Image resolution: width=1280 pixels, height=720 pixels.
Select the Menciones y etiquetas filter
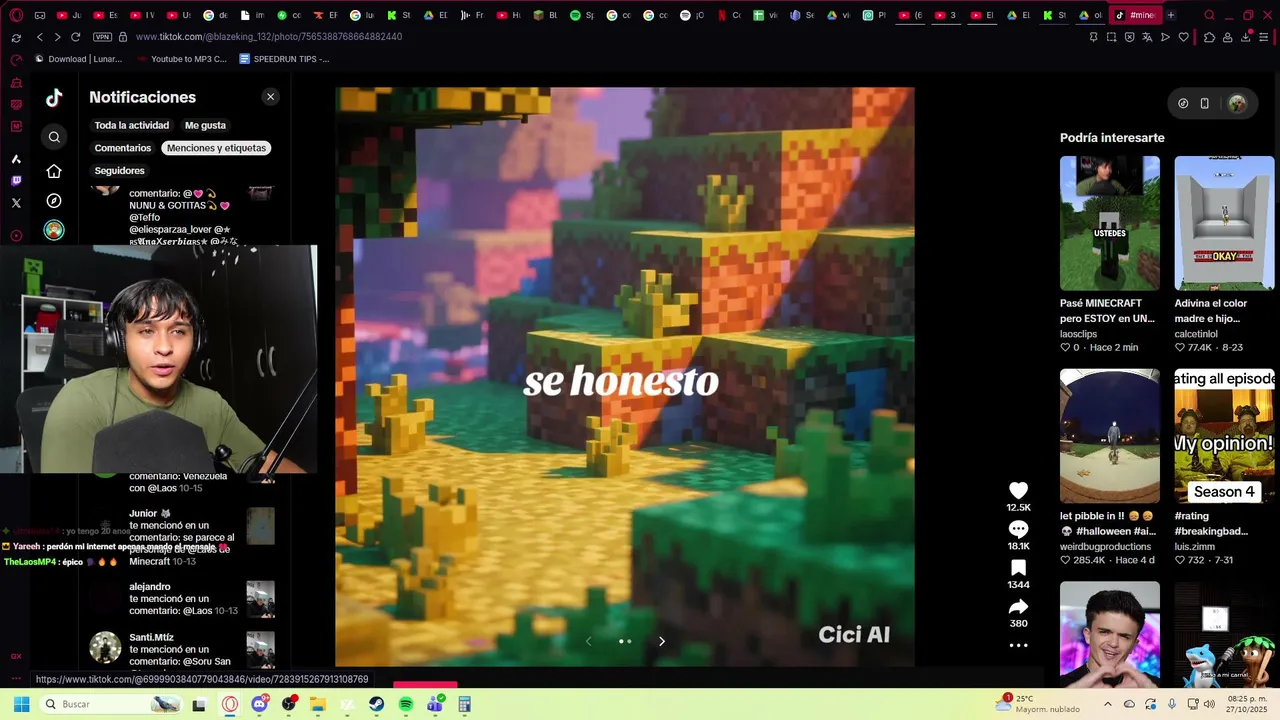pyautogui.click(x=217, y=148)
